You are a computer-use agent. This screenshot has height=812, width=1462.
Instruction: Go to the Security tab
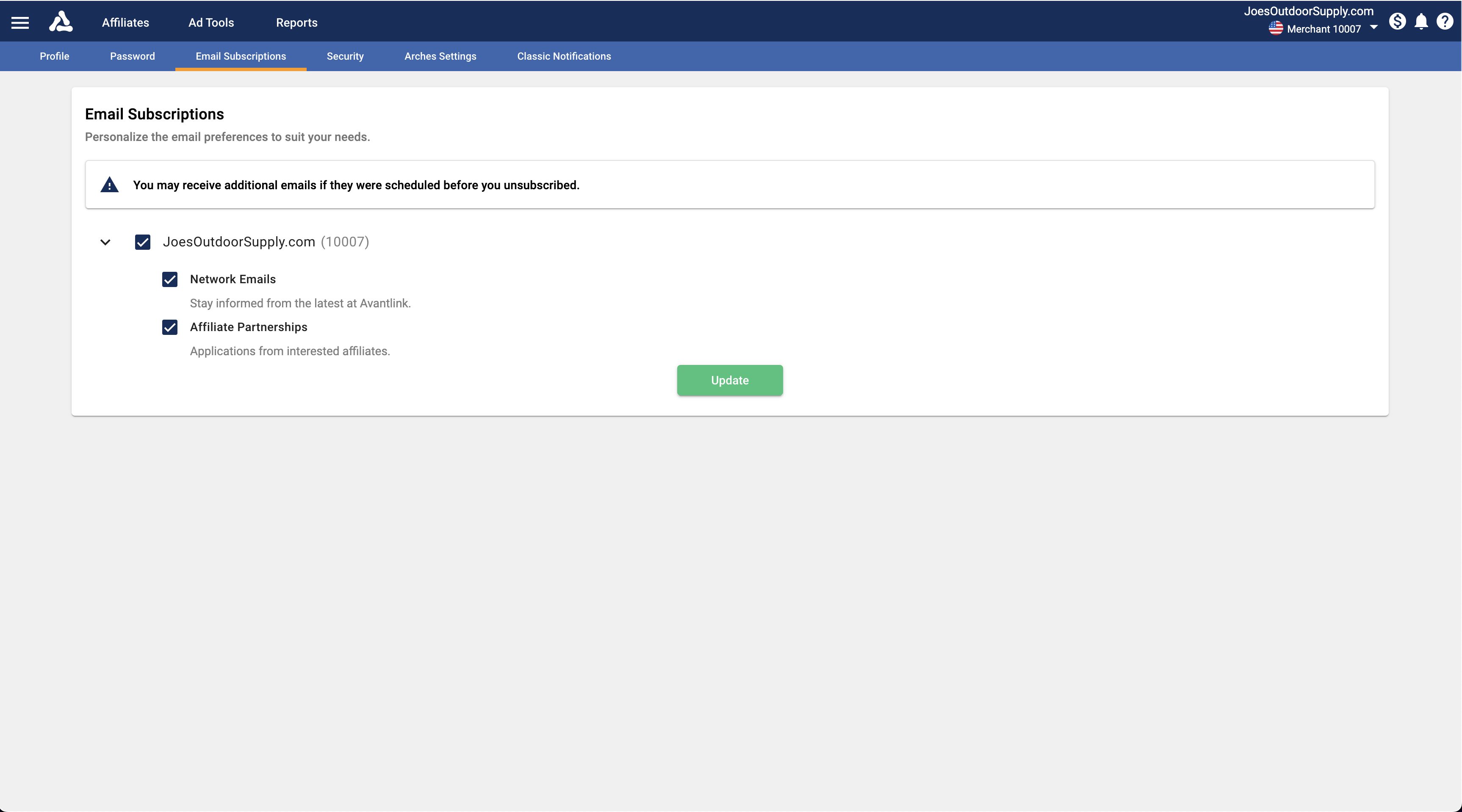coord(345,56)
